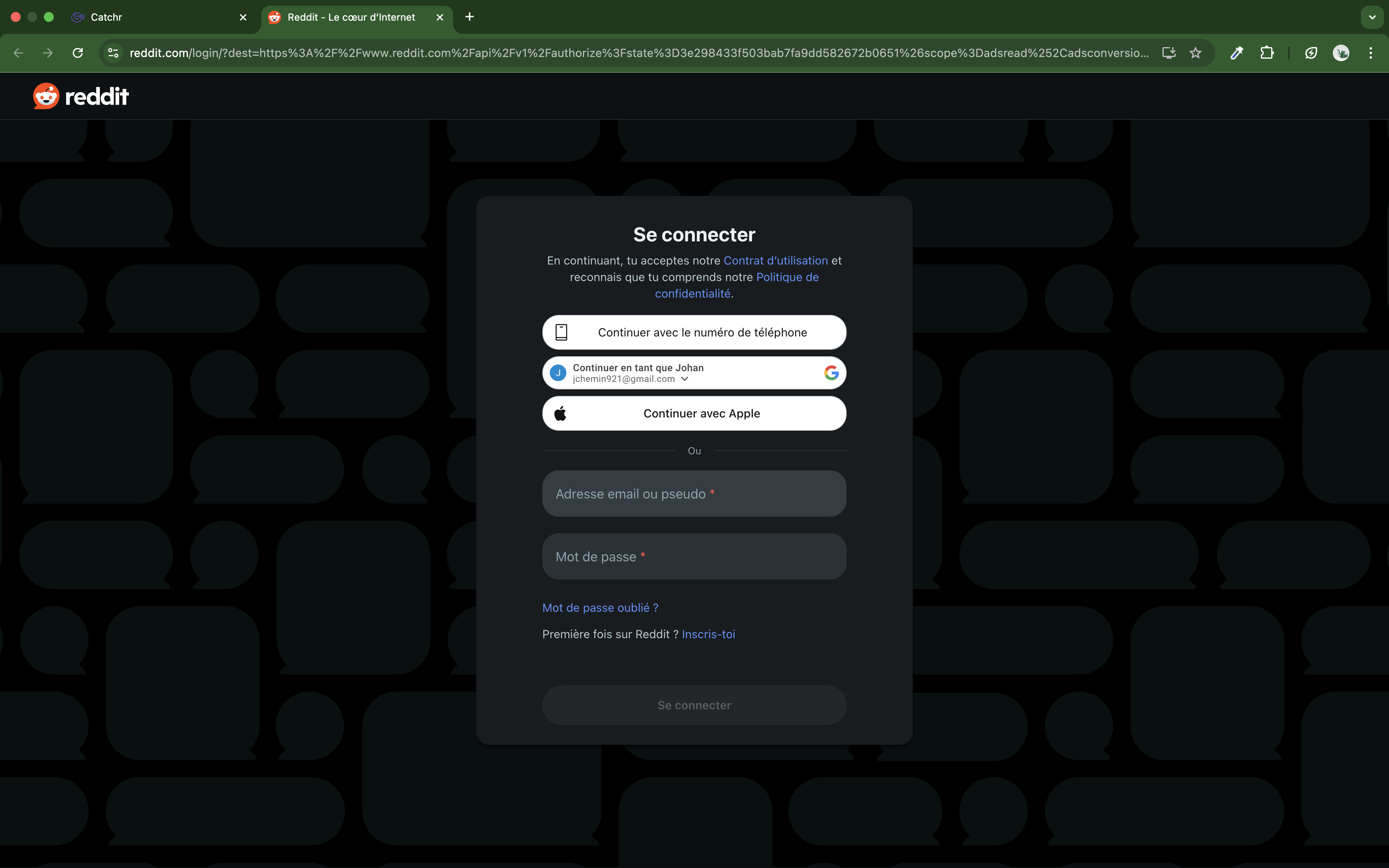The image size is (1389, 868).
Task: Click the Google logo in sign-in button
Action: 831,372
